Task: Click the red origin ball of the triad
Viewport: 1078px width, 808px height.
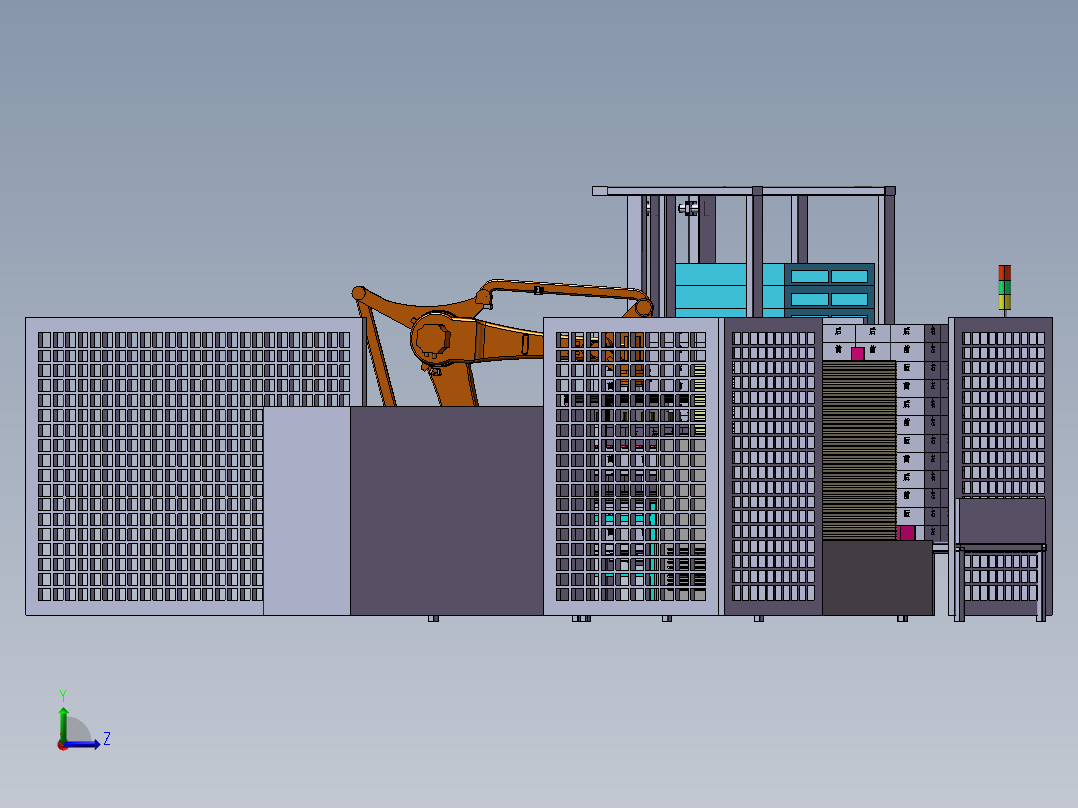Action: pos(63,745)
